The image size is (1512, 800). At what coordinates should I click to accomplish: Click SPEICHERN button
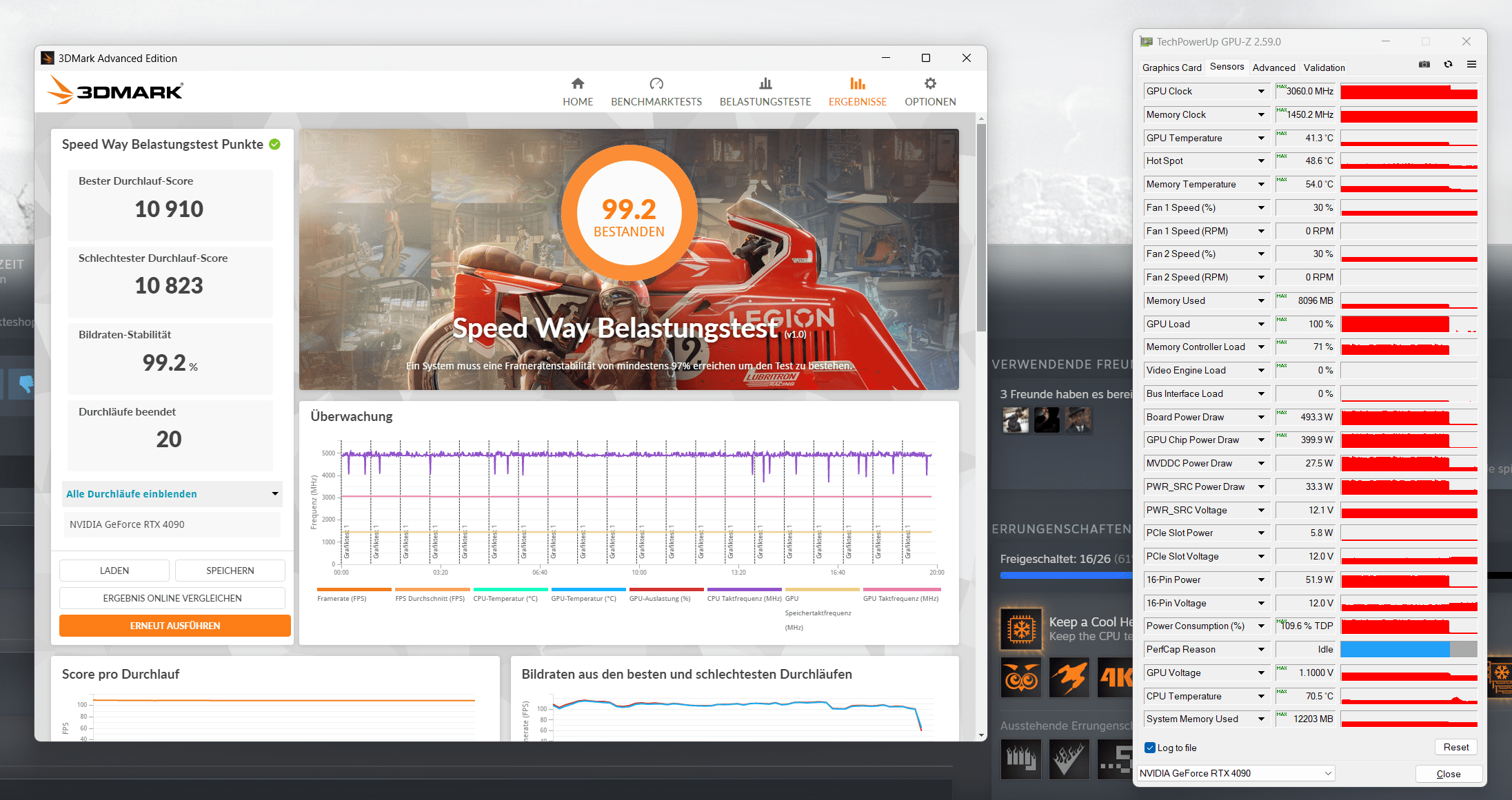click(x=230, y=571)
